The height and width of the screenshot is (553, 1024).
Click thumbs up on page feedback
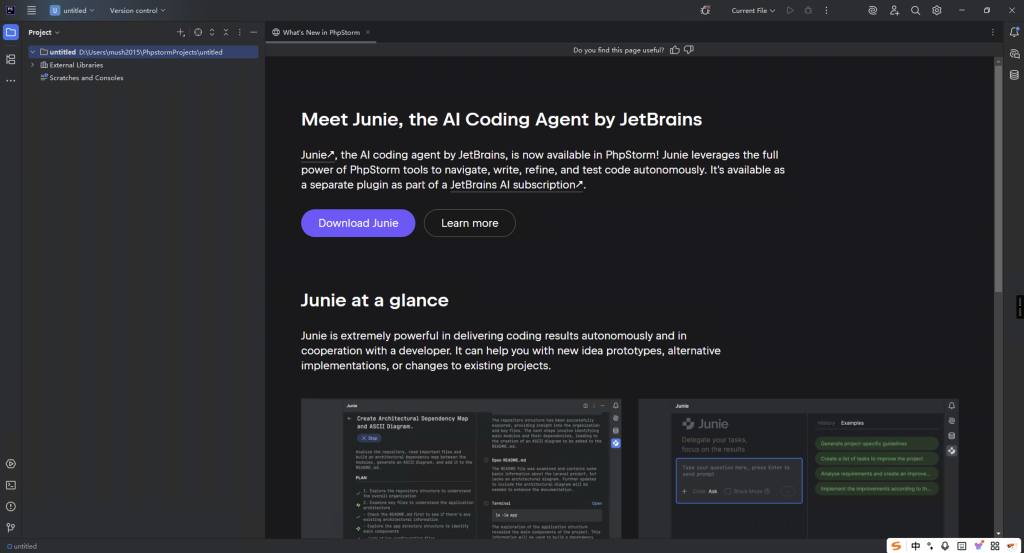pos(675,50)
